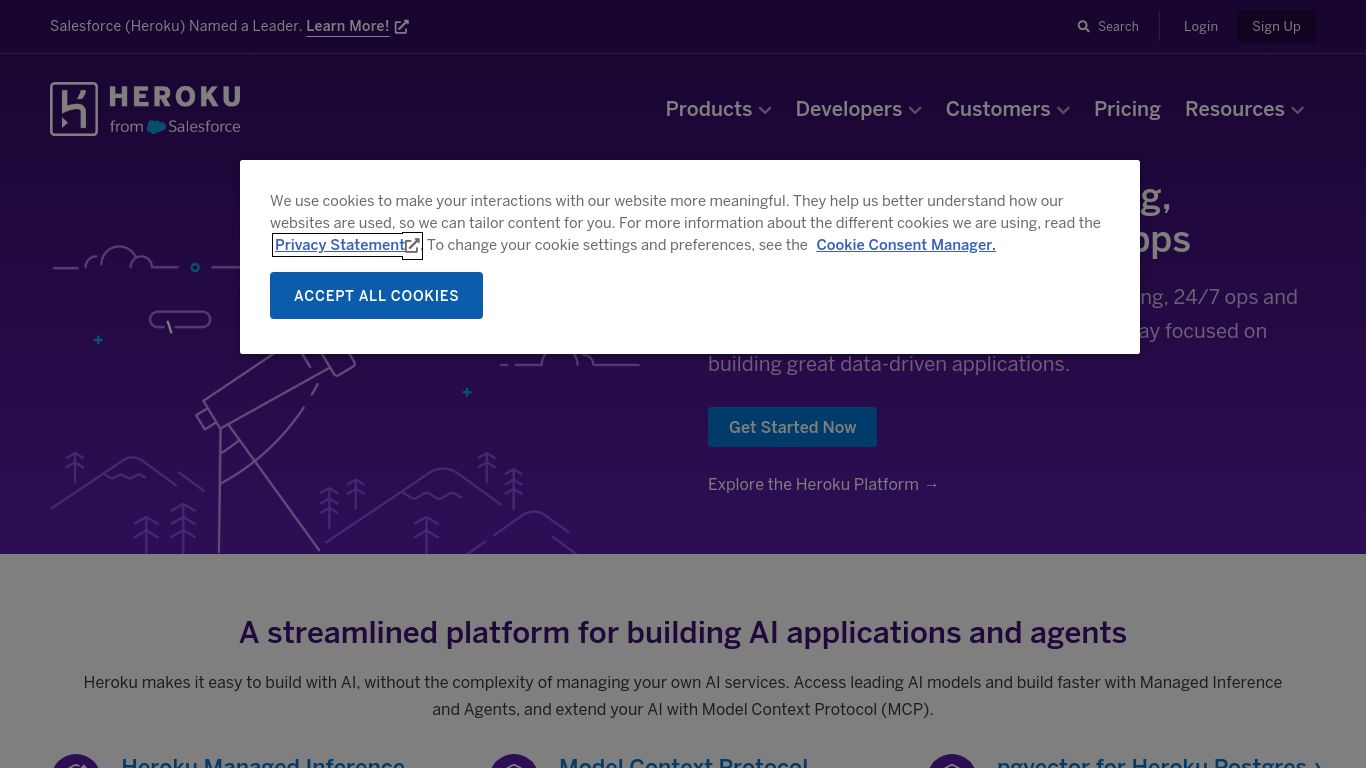Accept all cookies

(376, 296)
